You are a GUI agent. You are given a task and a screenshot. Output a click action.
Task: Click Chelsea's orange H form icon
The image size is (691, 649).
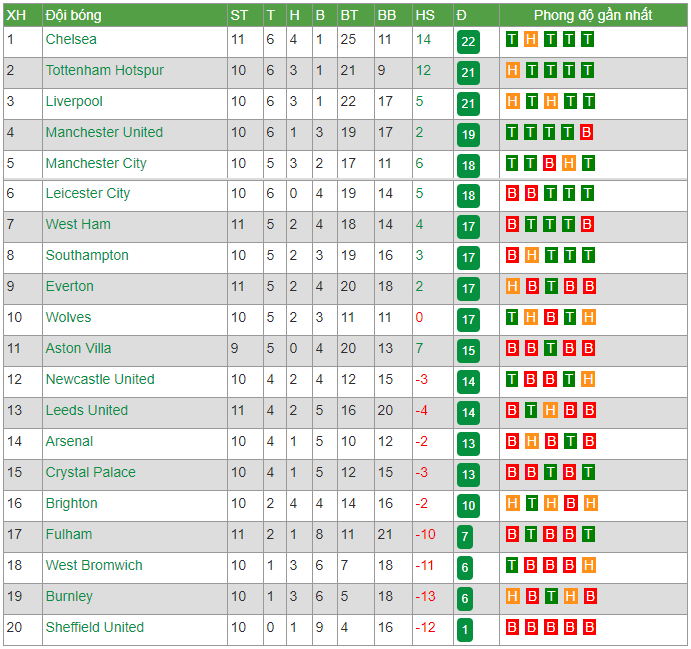pyautogui.click(x=531, y=39)
